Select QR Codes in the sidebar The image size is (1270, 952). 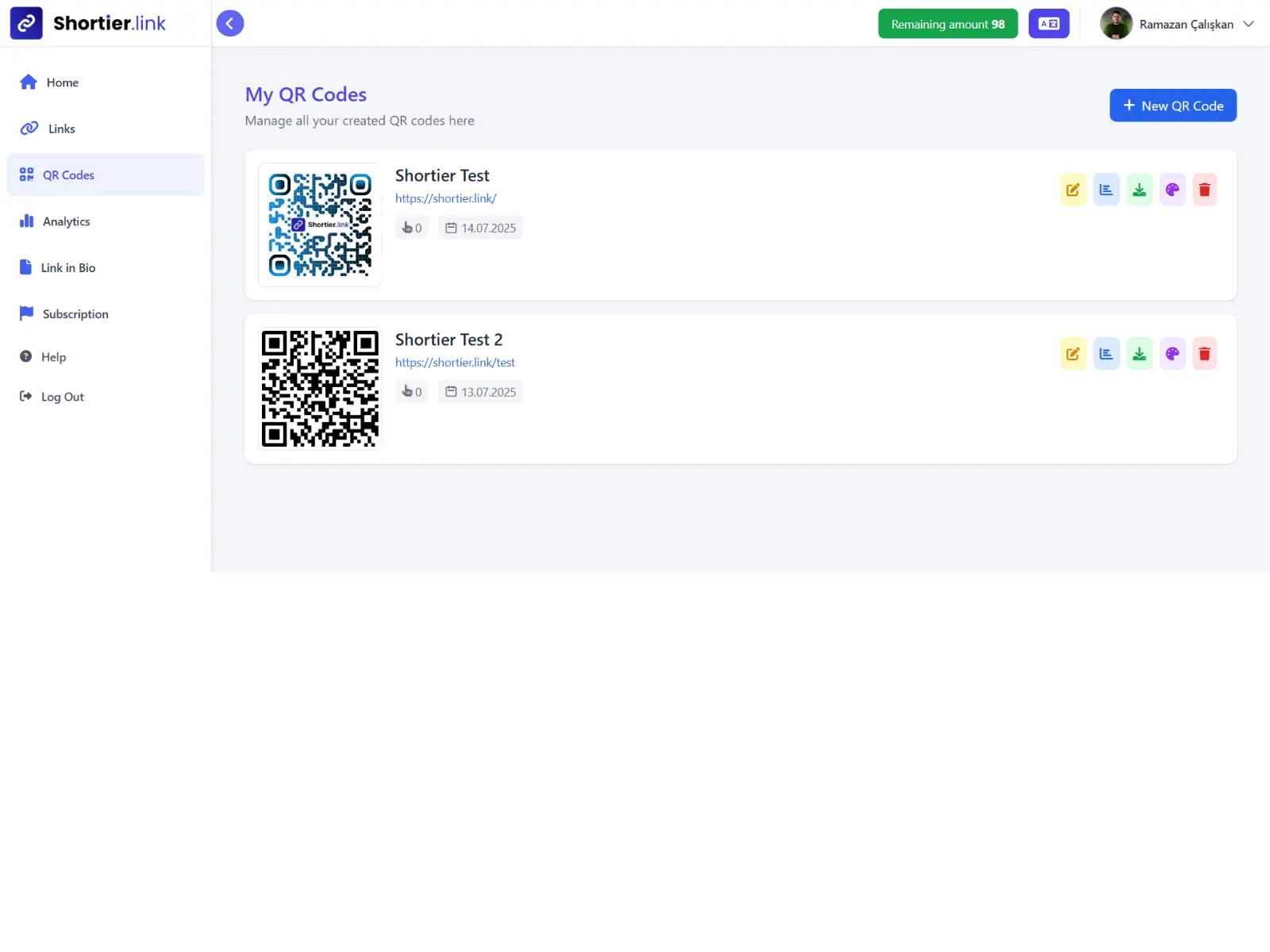(106, 175)
